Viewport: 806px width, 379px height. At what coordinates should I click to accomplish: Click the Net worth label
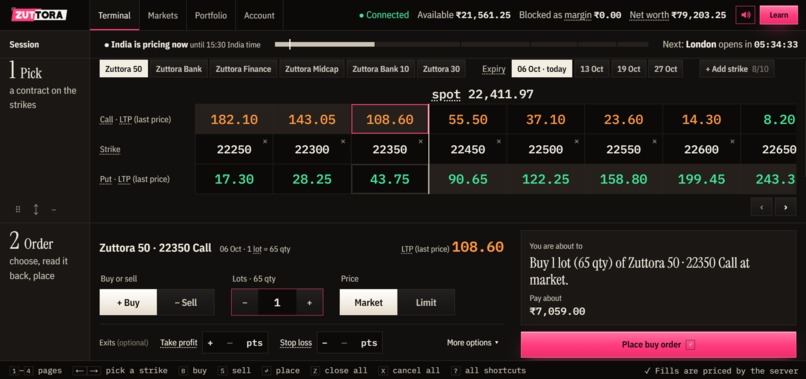pos(650,15)
